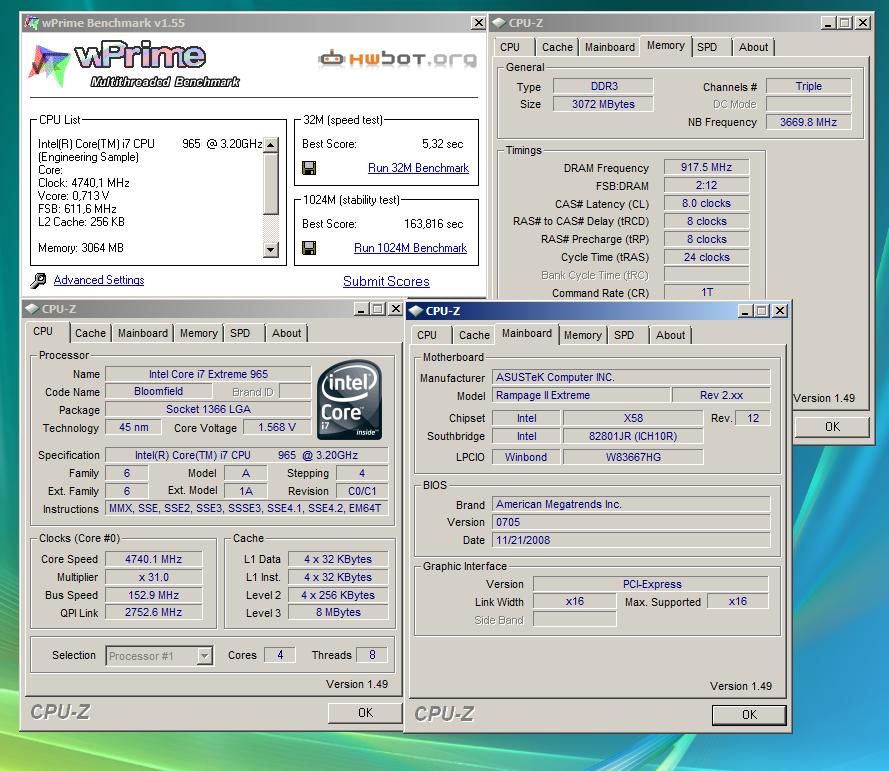Click the Channels # Triple field
The image size is (889, 771).
point(808,86)
